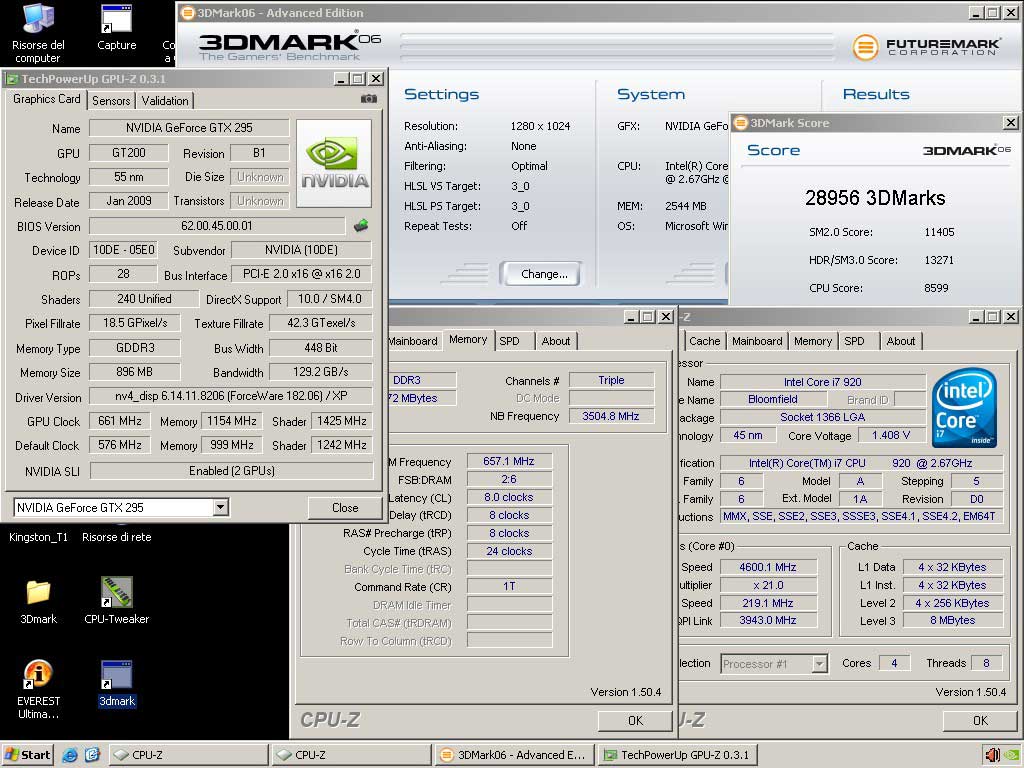The height and width of the screenshot is (768, 1024).
Task: Open Risorse di rete desktop item
Action: (x=116, y=537)
